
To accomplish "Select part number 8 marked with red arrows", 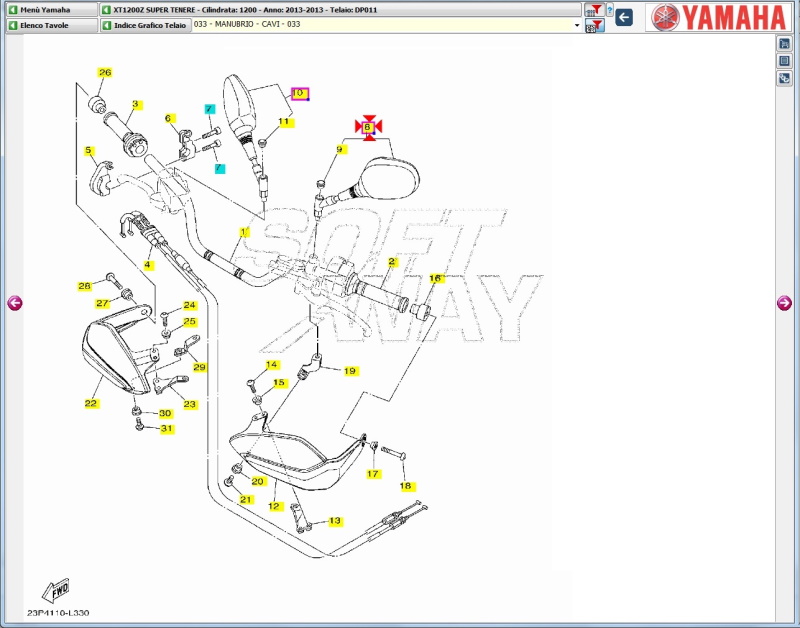I will pos(368,127).
